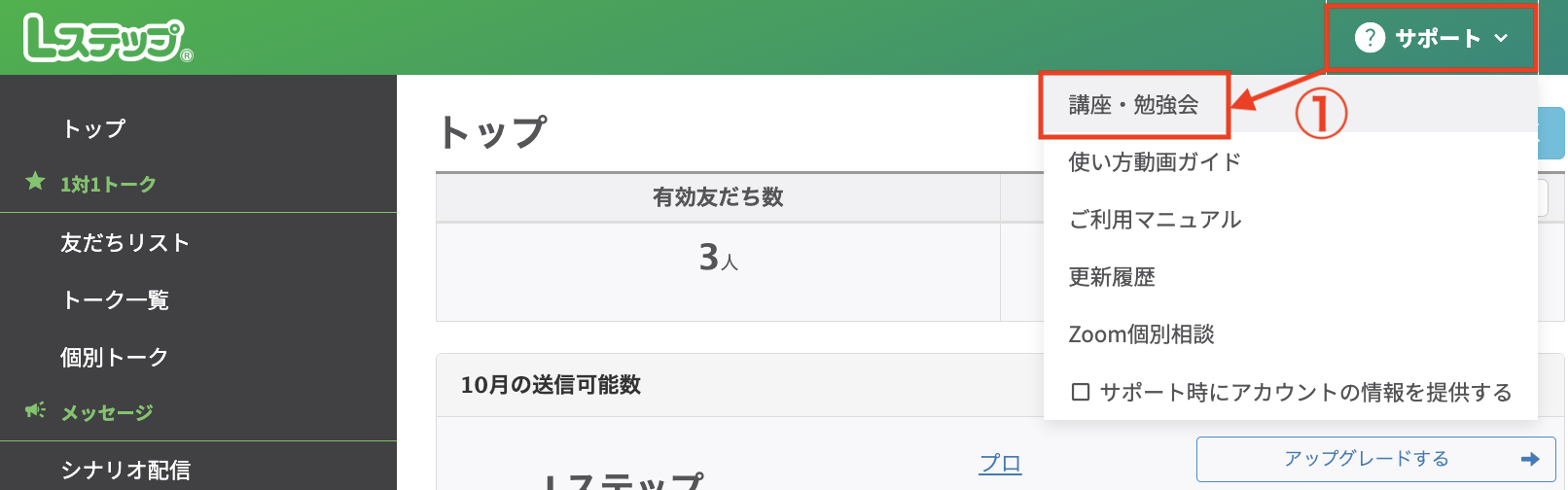Expand the サポート dropdown chevron
1568x490 pixels.
1501,38
